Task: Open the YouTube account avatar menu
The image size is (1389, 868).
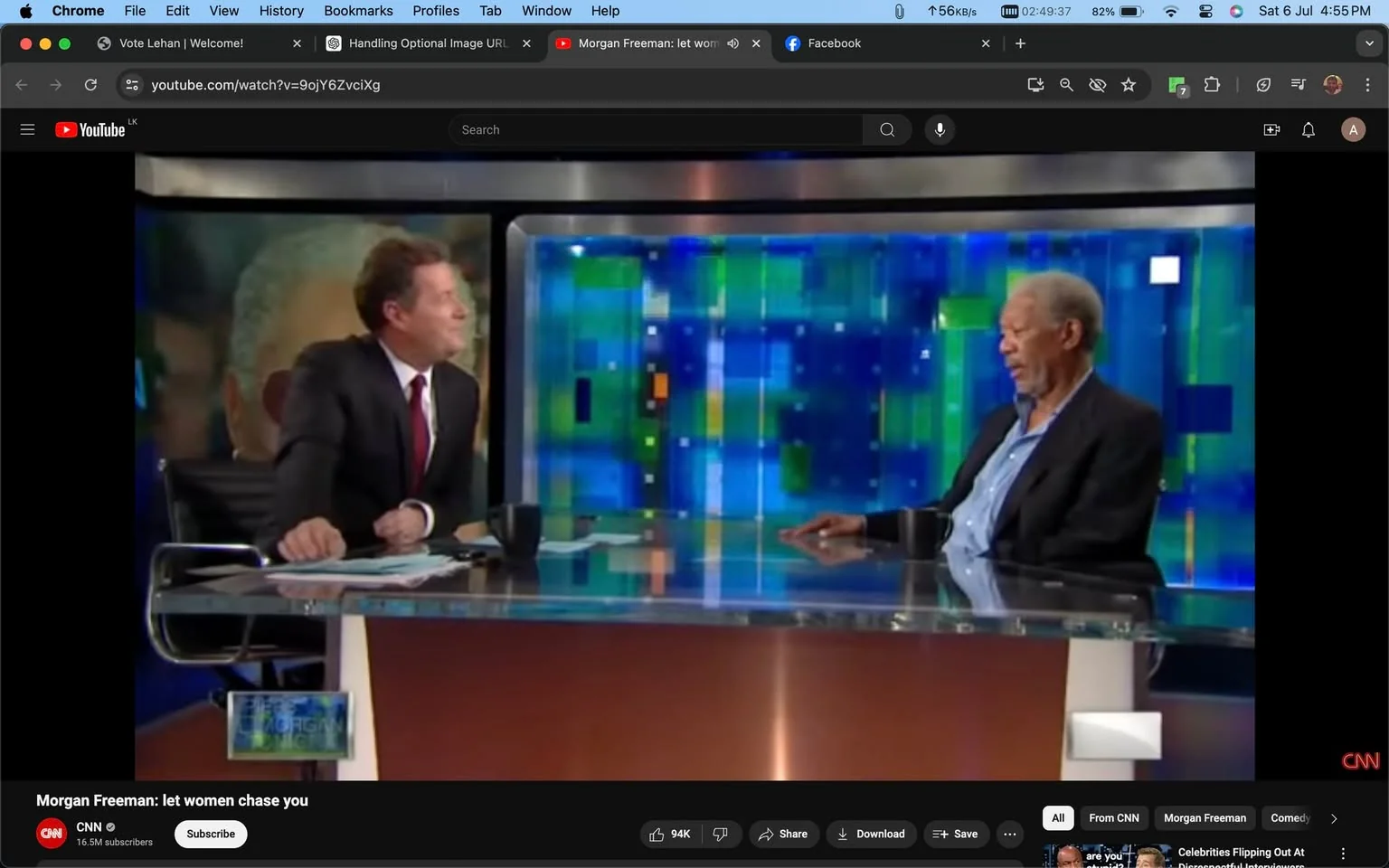Action: pyautogui.click(x=1353, y=129)
